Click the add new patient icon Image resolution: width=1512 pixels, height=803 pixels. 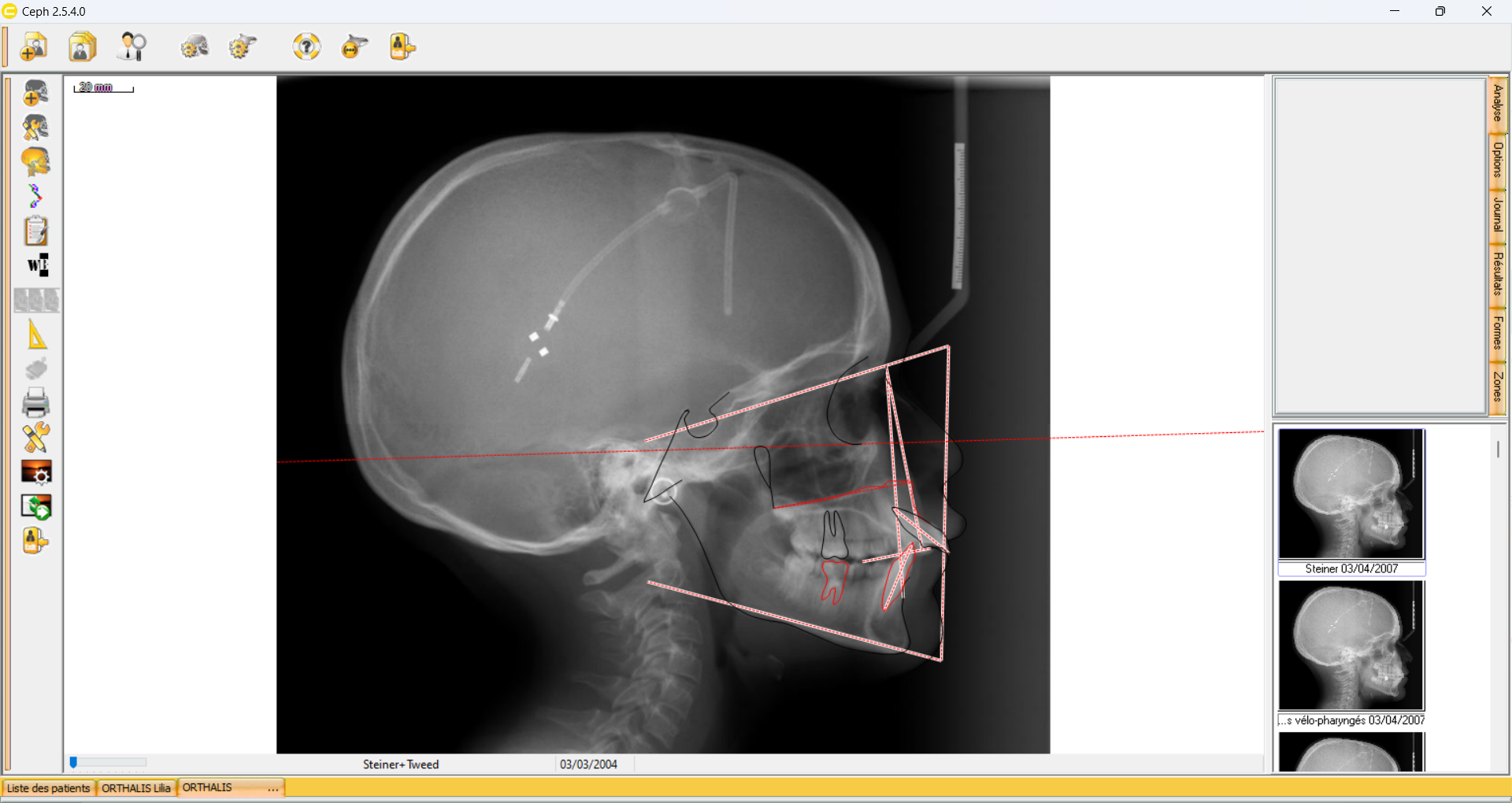(x=34, y=47)
